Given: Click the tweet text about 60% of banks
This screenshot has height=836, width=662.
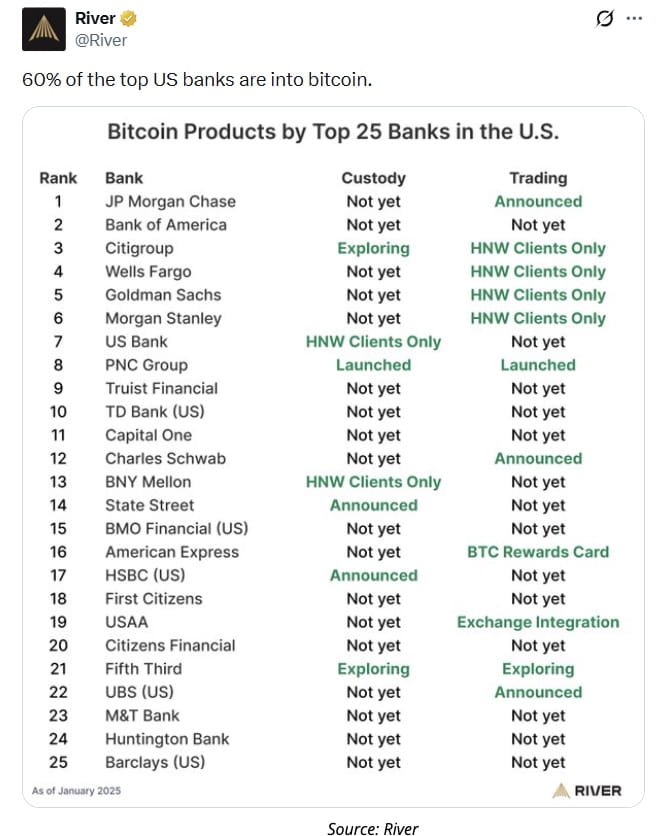Looking at the screenshot, I should click(197, 79).
